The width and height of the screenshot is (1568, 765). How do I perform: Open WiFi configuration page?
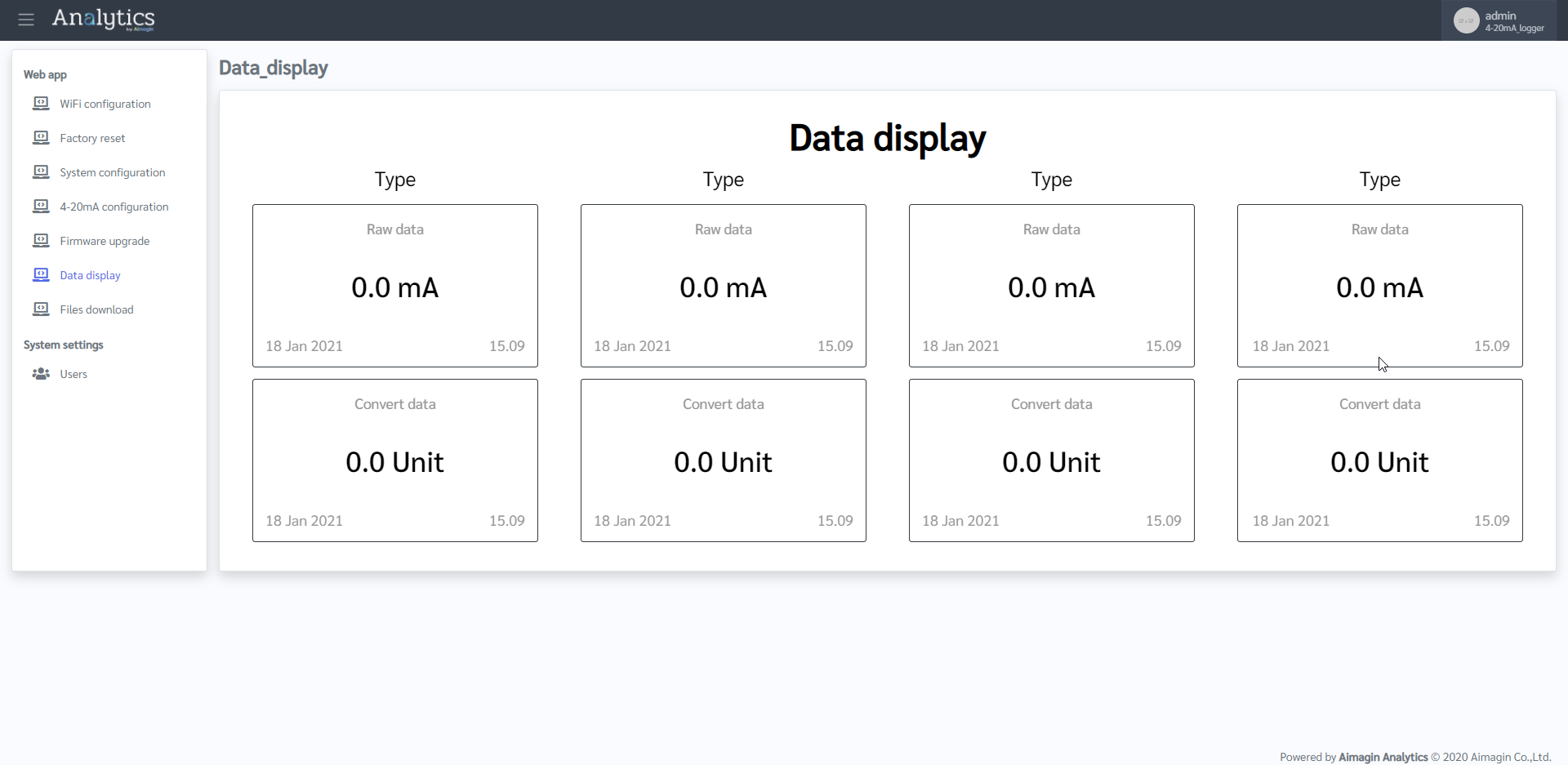pos(105,104)
